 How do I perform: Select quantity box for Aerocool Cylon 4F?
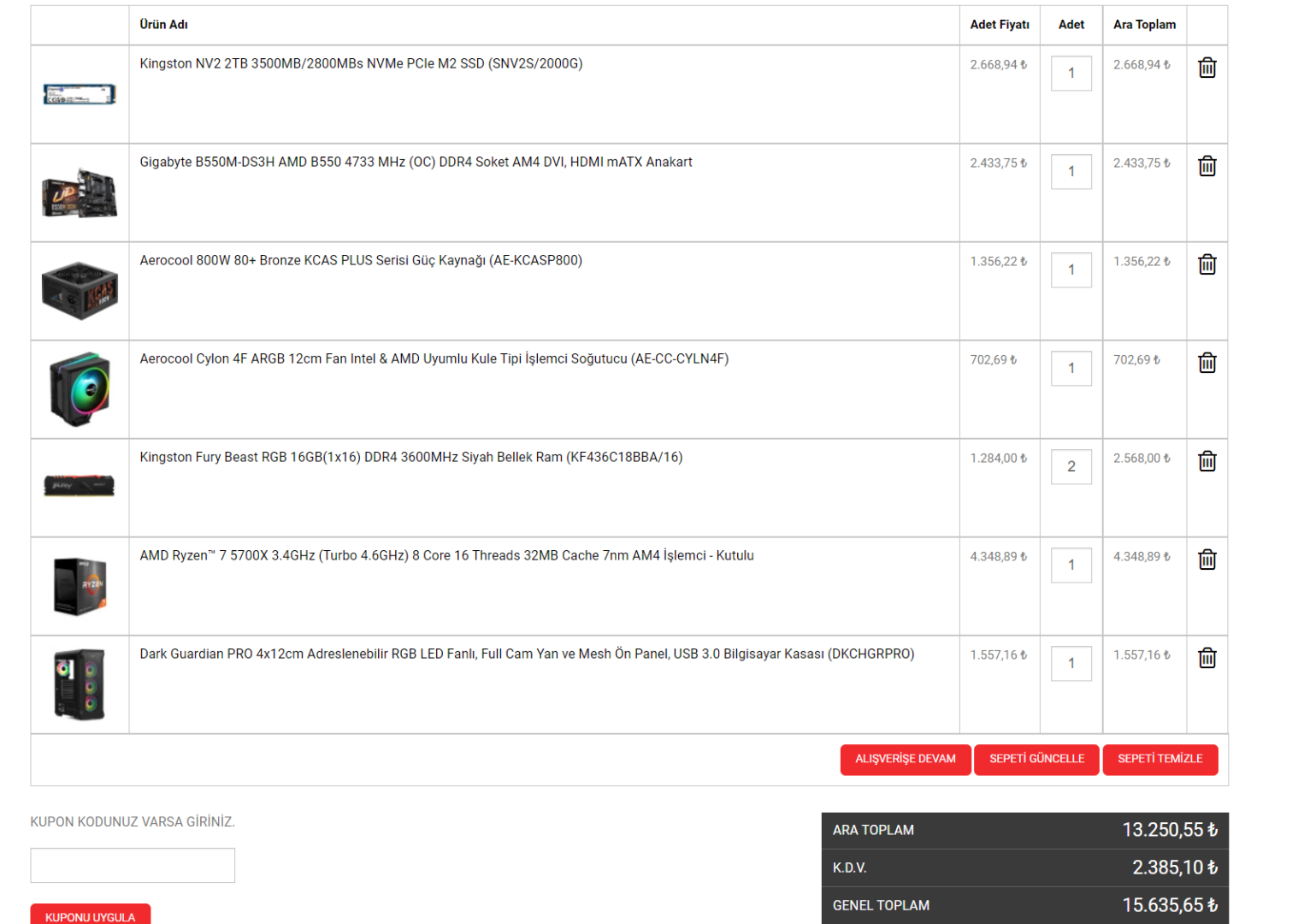1071,369
